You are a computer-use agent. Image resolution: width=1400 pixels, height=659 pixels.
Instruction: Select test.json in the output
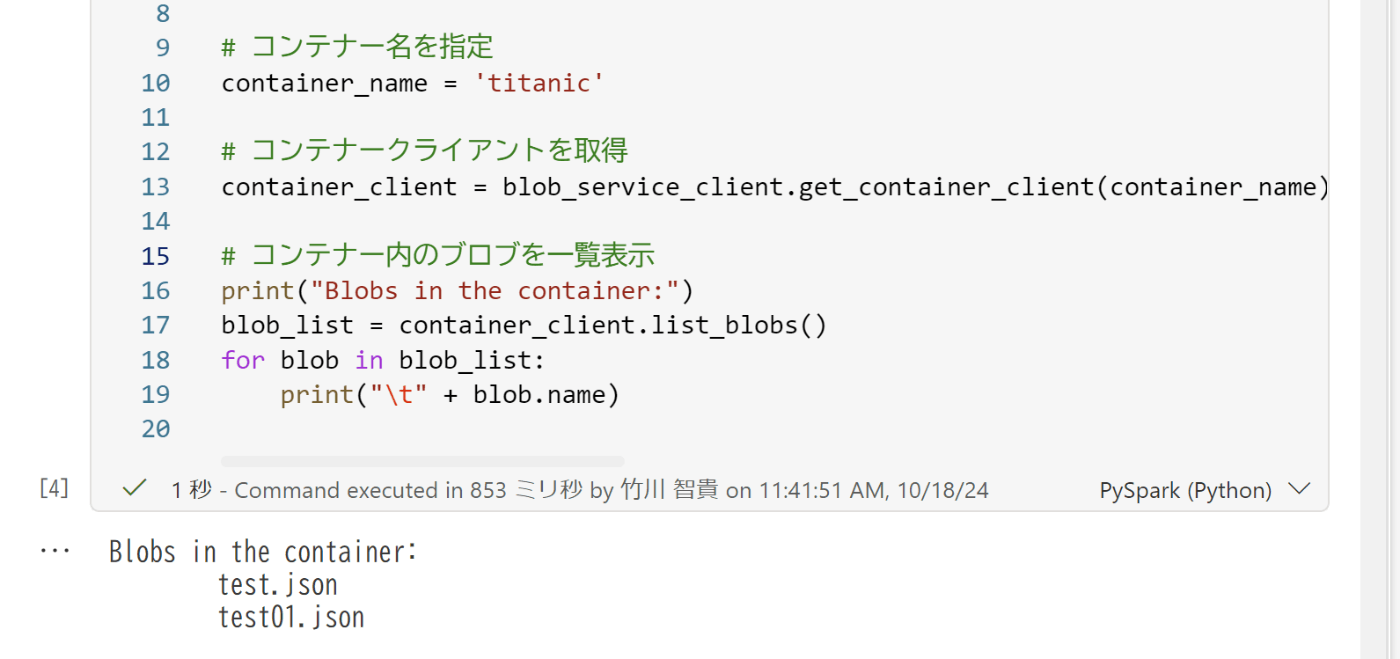(x=278, y=585)
